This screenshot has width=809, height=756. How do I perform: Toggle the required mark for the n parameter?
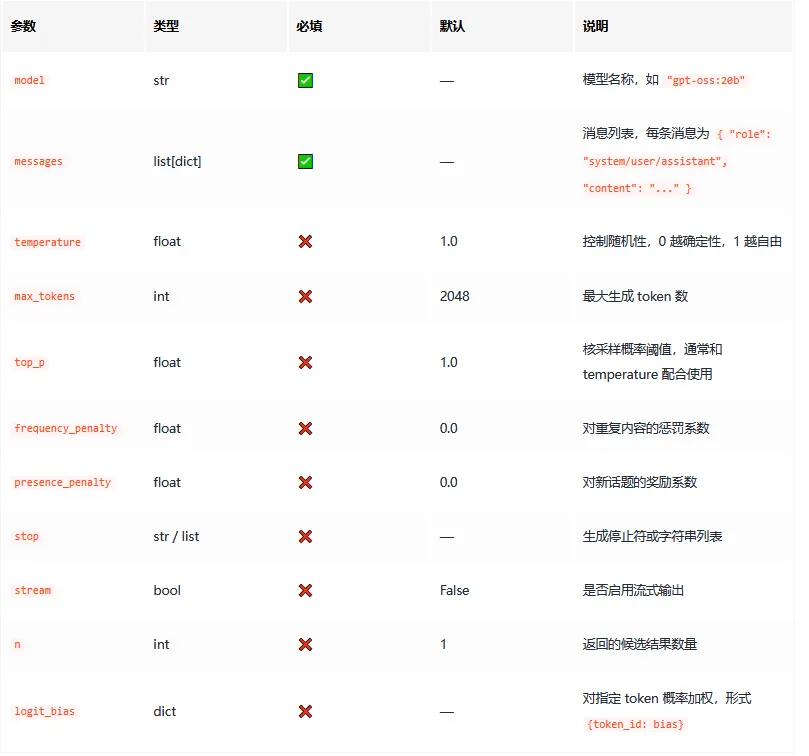tap(304, 644)
